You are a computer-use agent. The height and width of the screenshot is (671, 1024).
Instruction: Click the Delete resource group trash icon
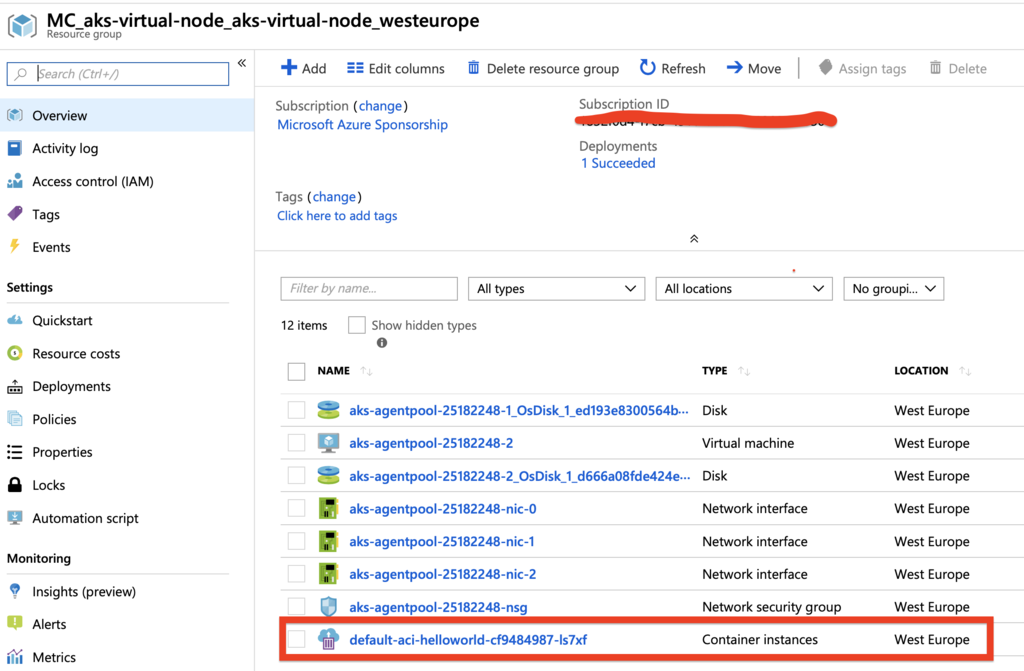click(473, 68)
